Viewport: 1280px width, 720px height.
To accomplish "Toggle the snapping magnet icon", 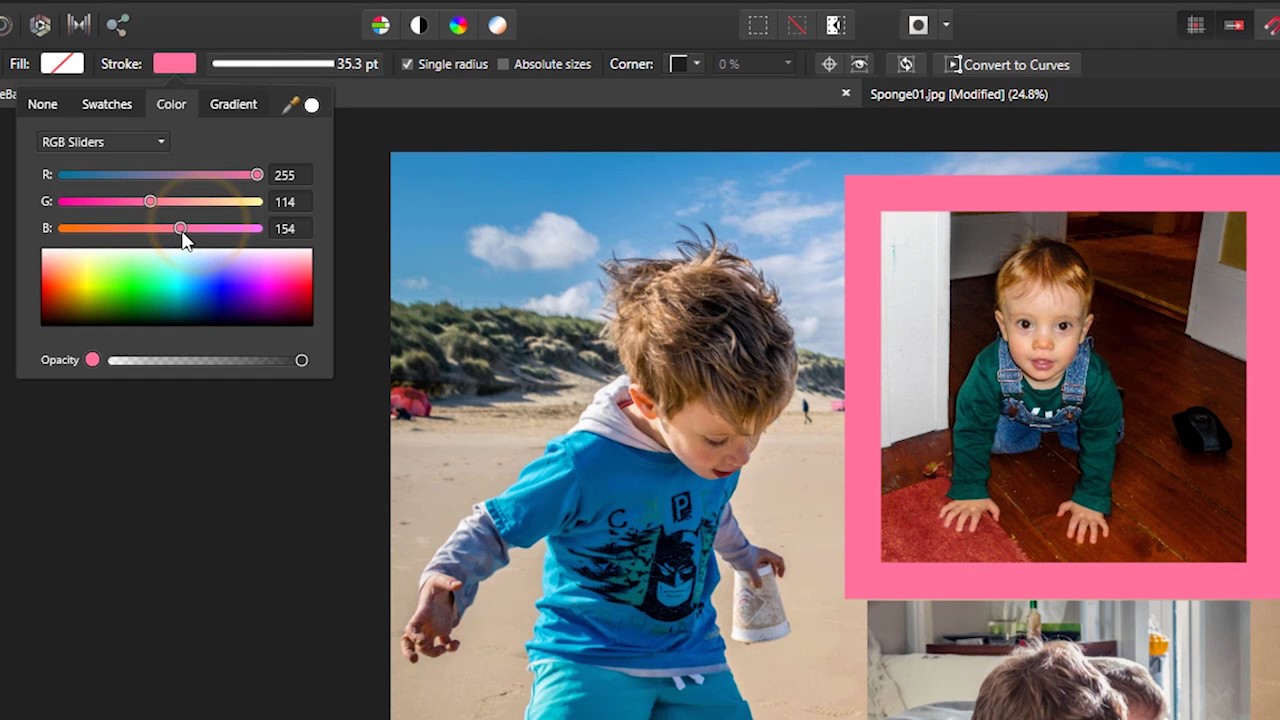I will click(1271, 26).
